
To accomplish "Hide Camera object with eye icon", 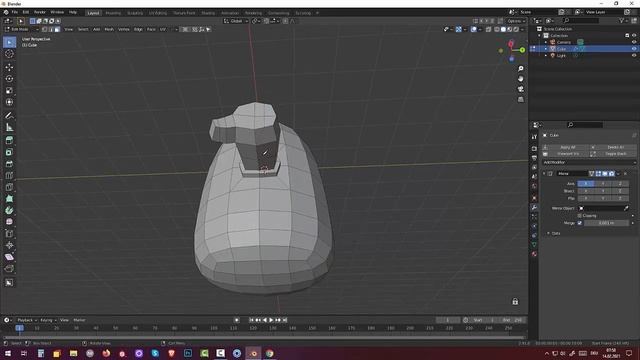I will click(x=634, y=42).
